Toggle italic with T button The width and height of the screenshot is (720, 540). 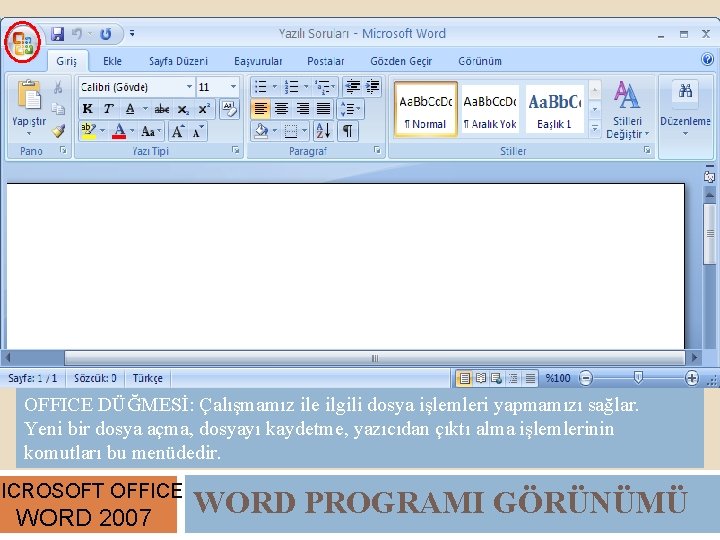(108, 109)
